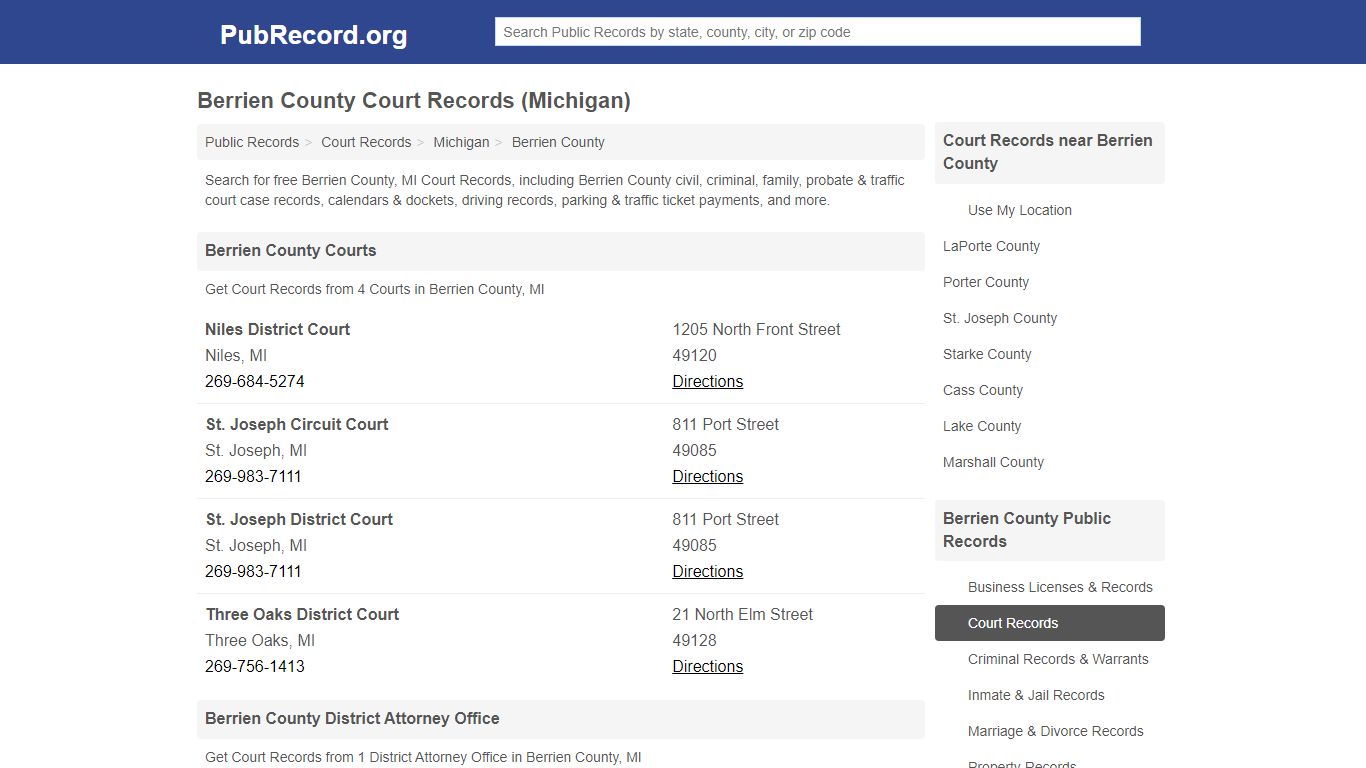Click Court Records near Berrien County heading
Screen dimensions: 1366x768
(x=1048, y=152)
